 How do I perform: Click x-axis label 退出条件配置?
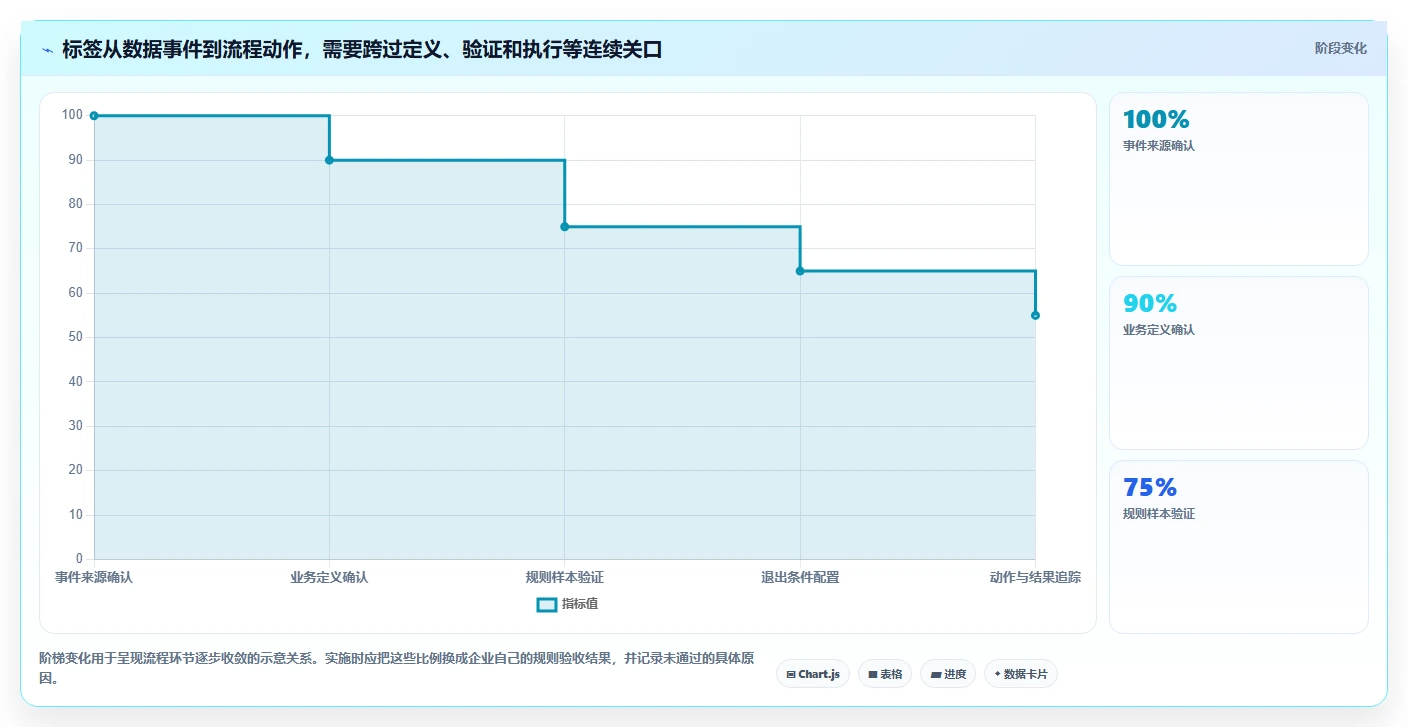800,578
